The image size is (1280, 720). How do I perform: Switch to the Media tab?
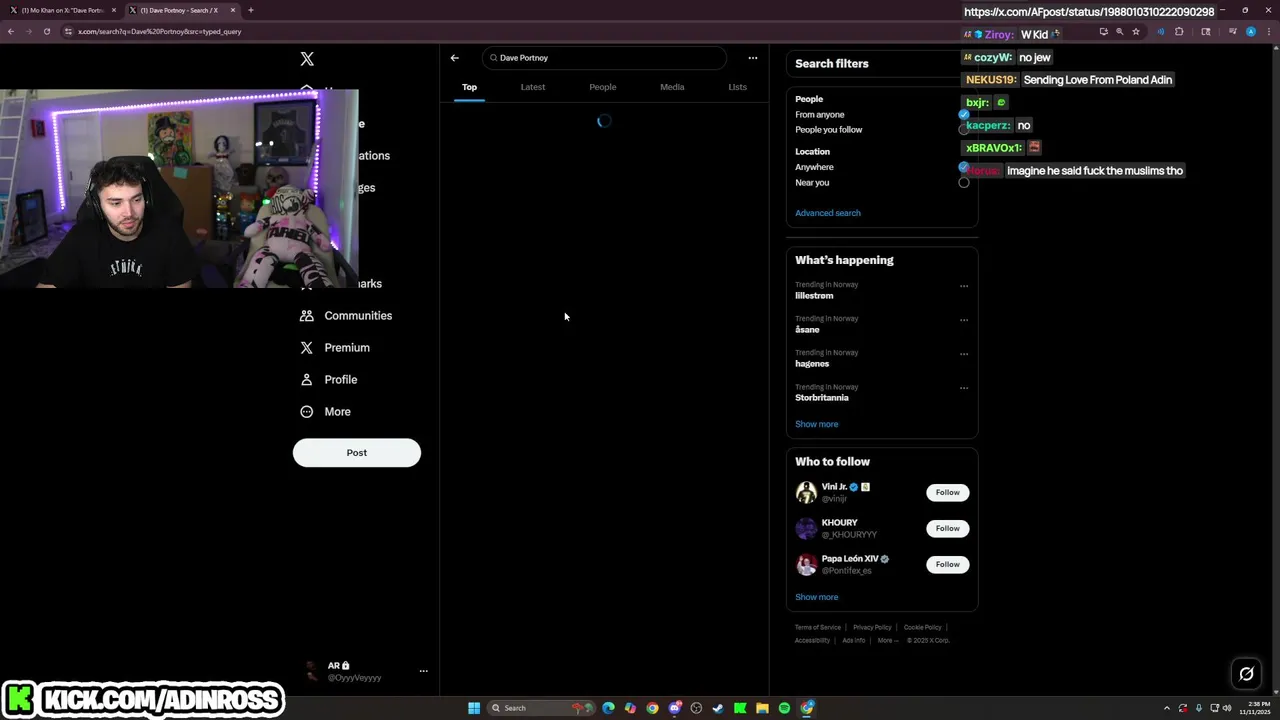[672, 87]
